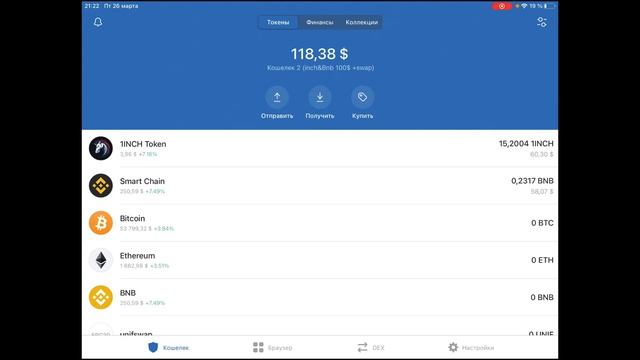Tap the 0 BTC balance
Viewport: 640px width, 360px height.
click(542, 223)
